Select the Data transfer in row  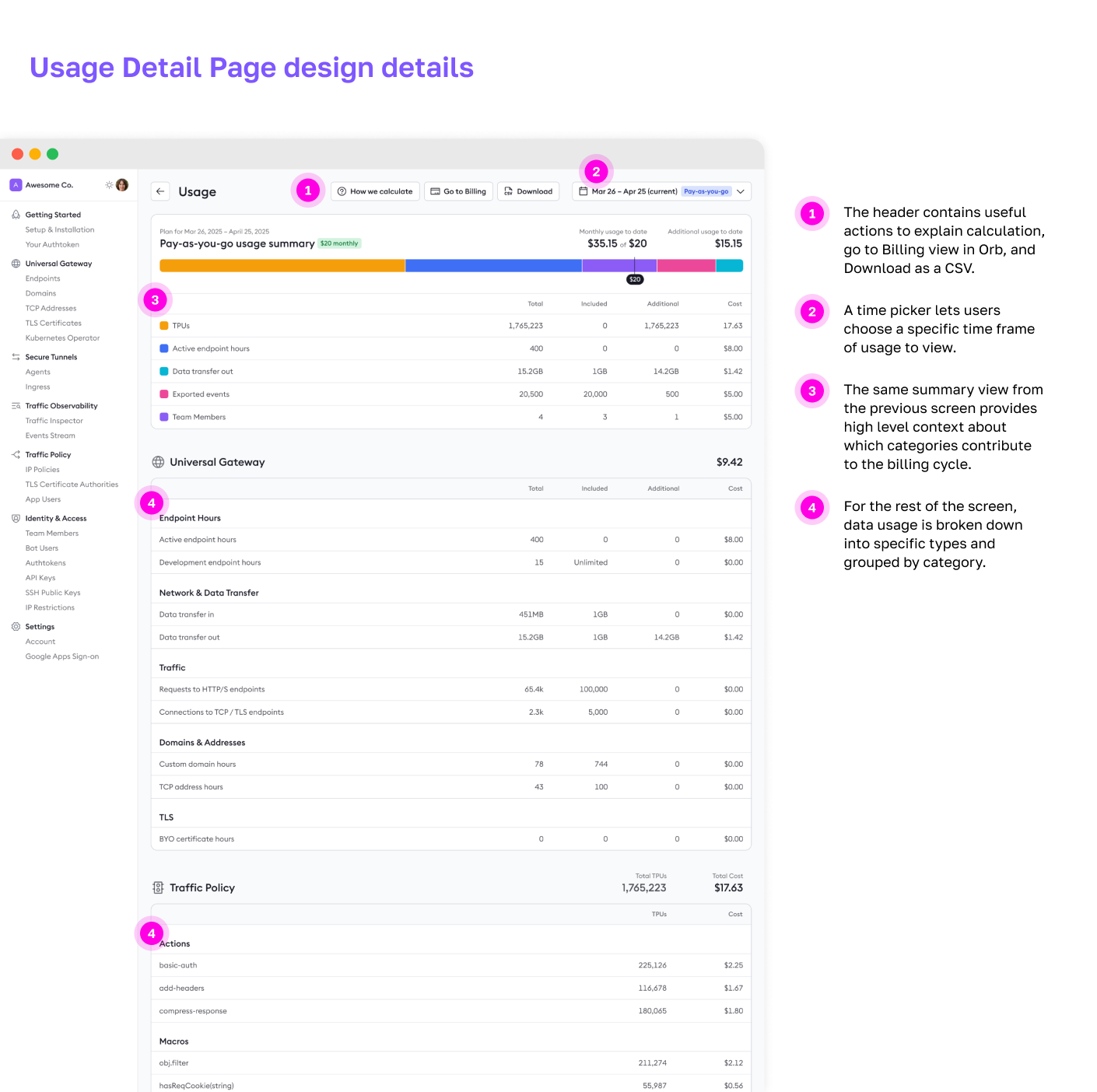coord(451,614)
